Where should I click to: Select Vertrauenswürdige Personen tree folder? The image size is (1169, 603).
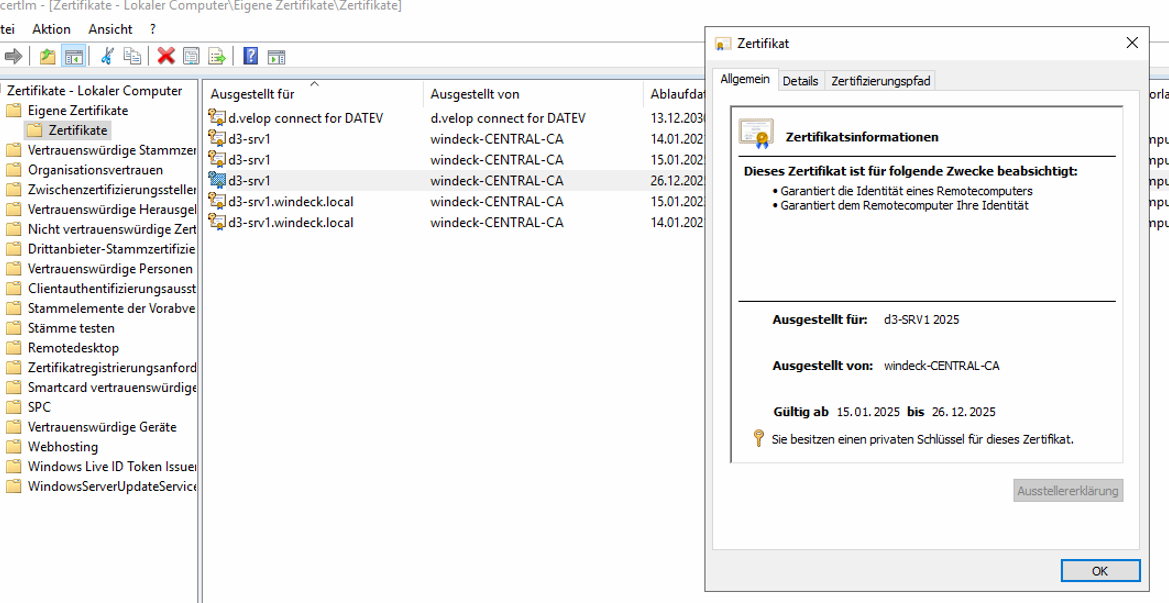point(110,269)
